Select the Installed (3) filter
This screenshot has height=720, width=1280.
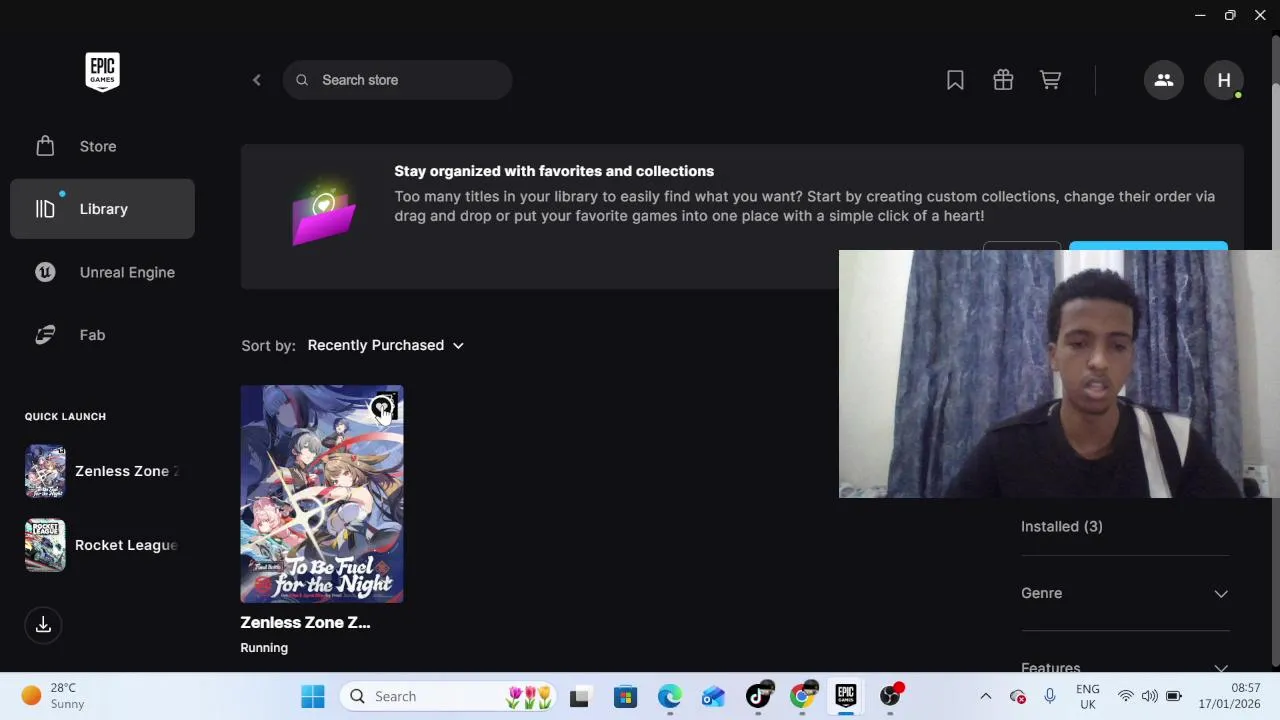[x=1062, y=526]
